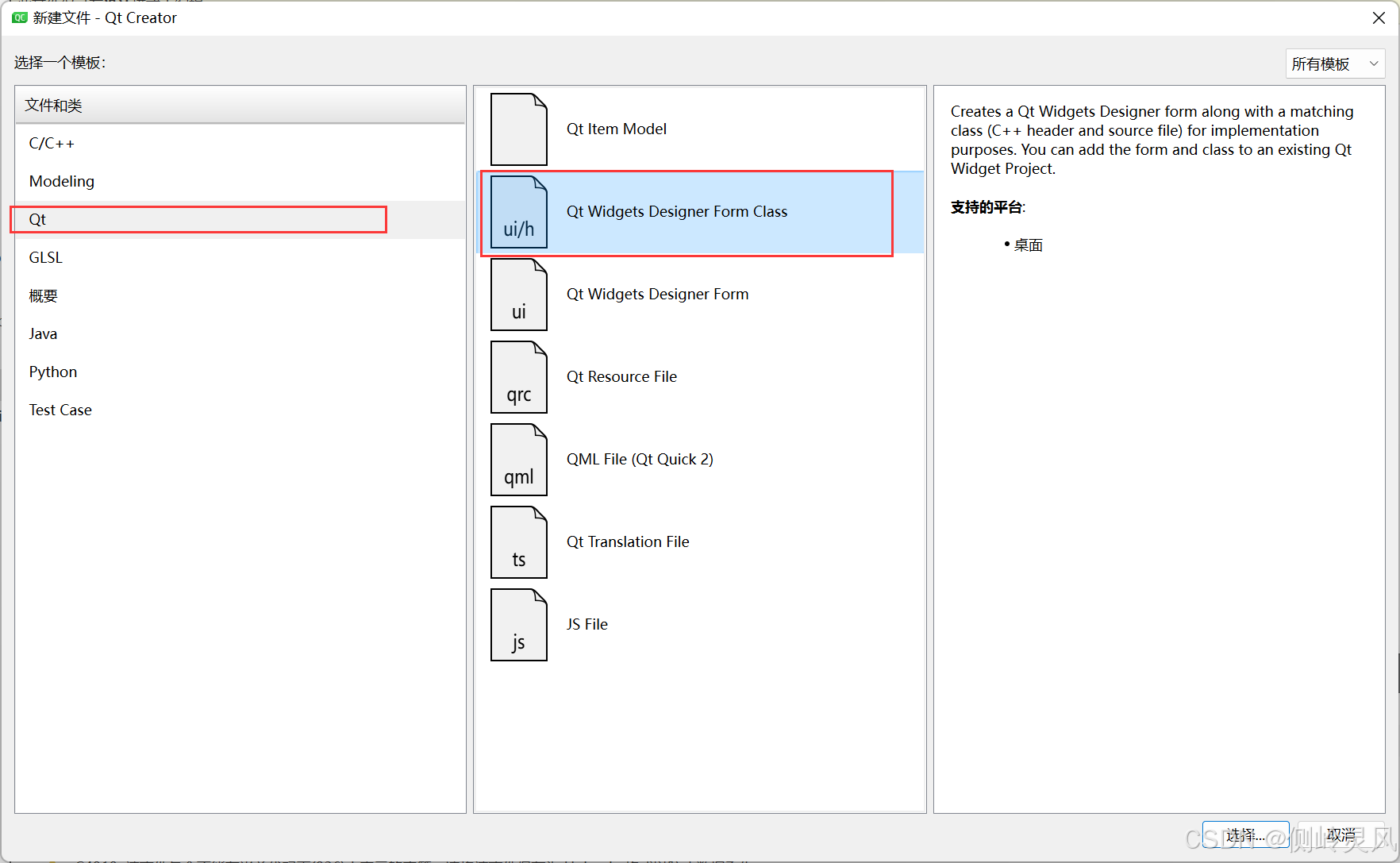1400x863 pixels.
Task: Open the 所有模板 template filter dropdown
Action: [1335, 64]
